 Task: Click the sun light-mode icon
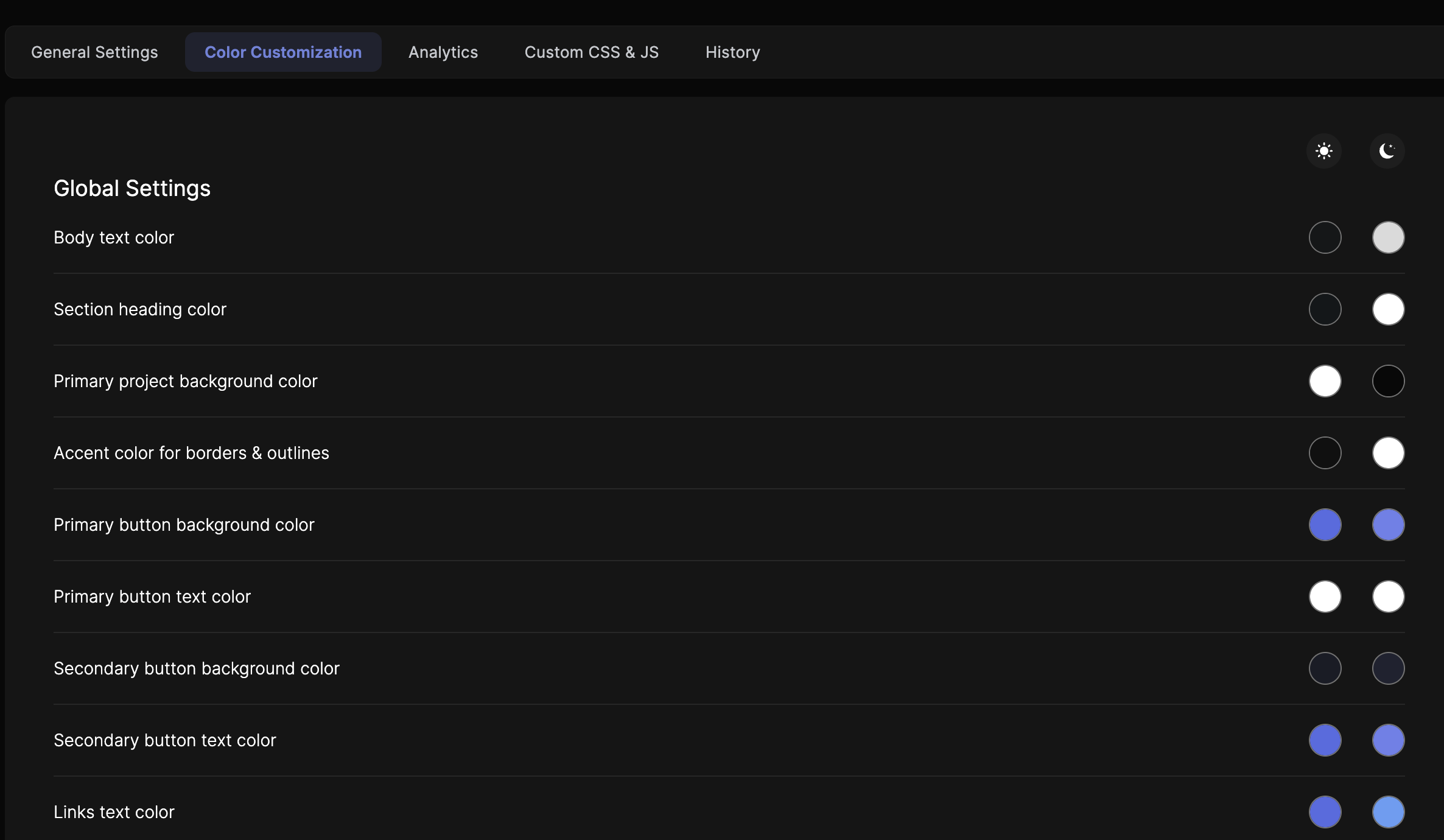(1324, 151)
